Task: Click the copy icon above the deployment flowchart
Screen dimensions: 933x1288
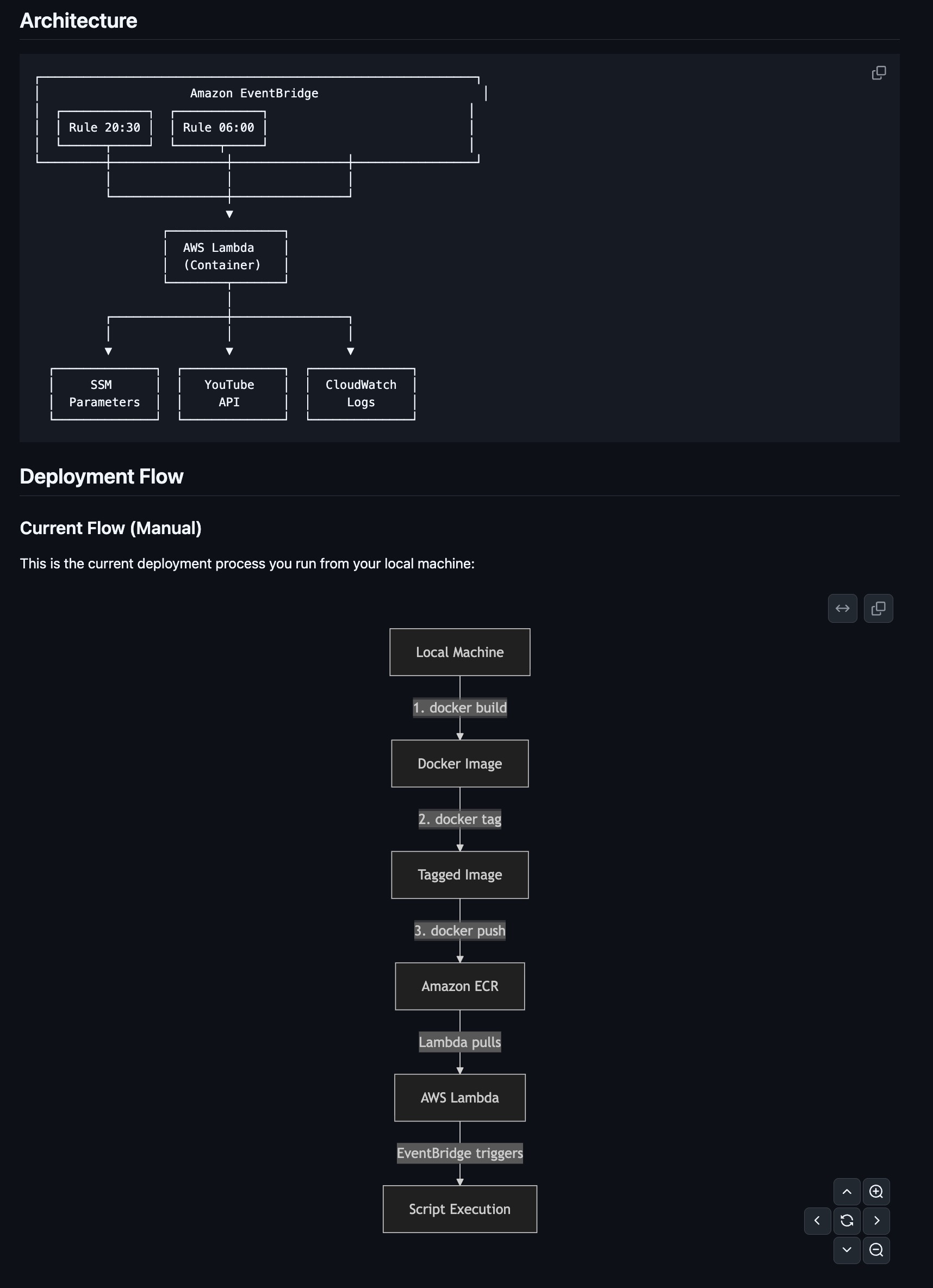Action: pos(879,608)
